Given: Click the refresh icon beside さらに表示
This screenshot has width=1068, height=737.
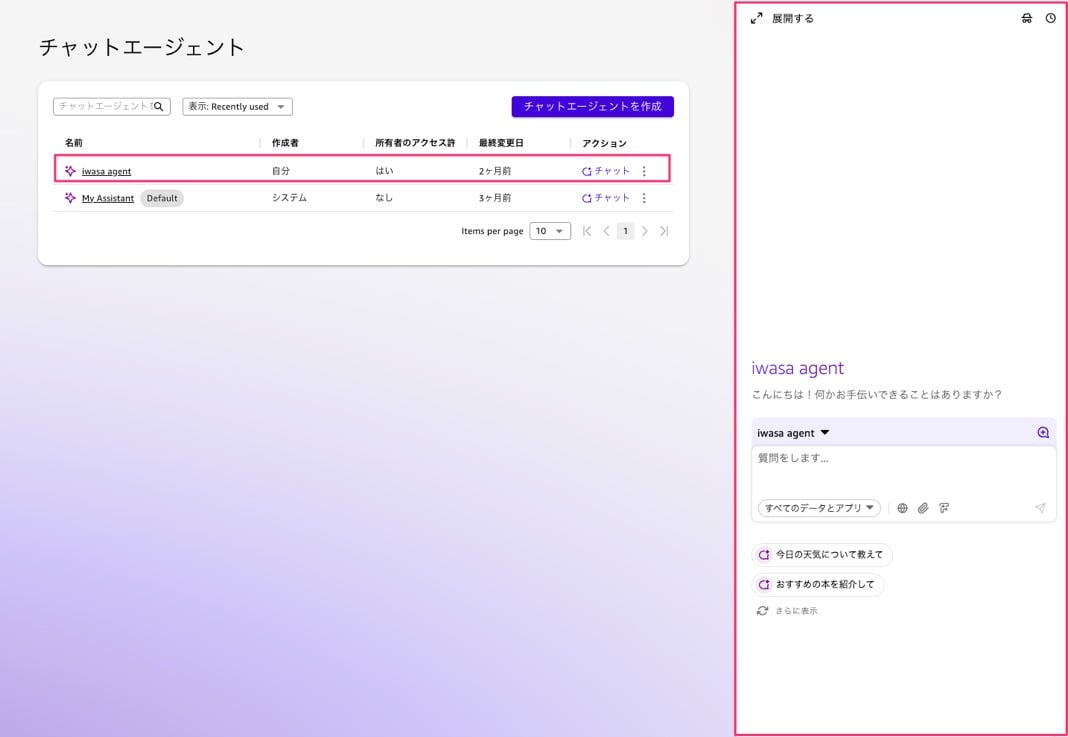Looking at the screenshot, I should tap(762, 610).
